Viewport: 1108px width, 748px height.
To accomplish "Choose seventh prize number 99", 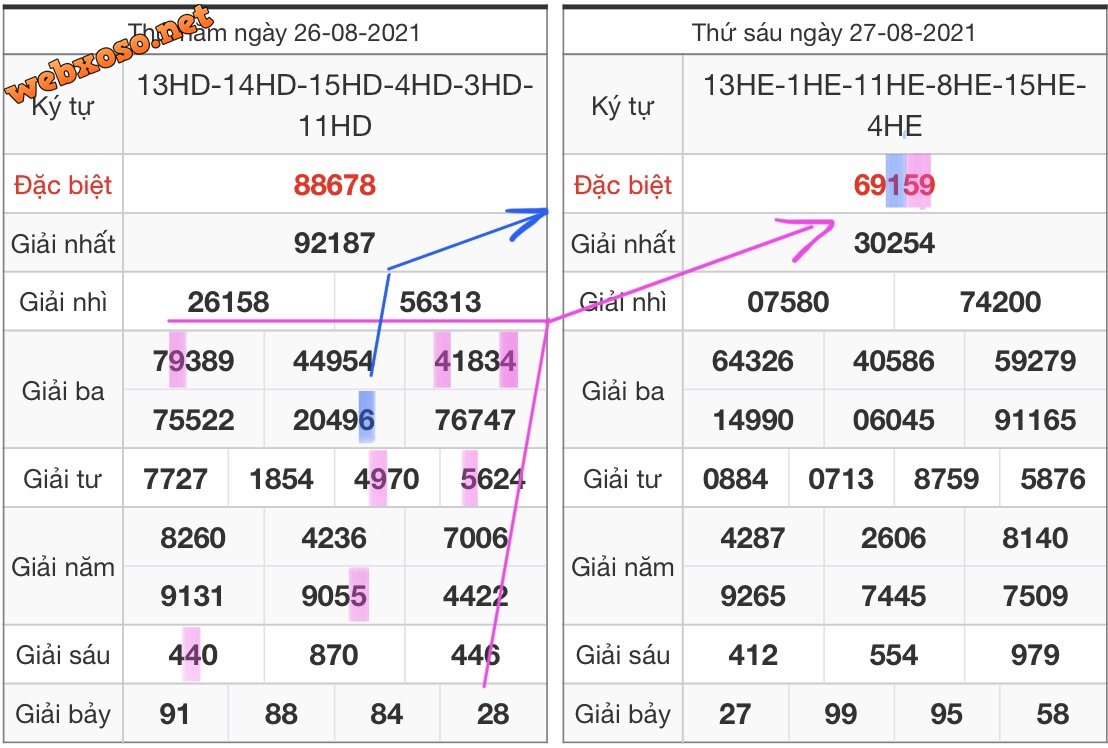I will click(x=841, y=714).
